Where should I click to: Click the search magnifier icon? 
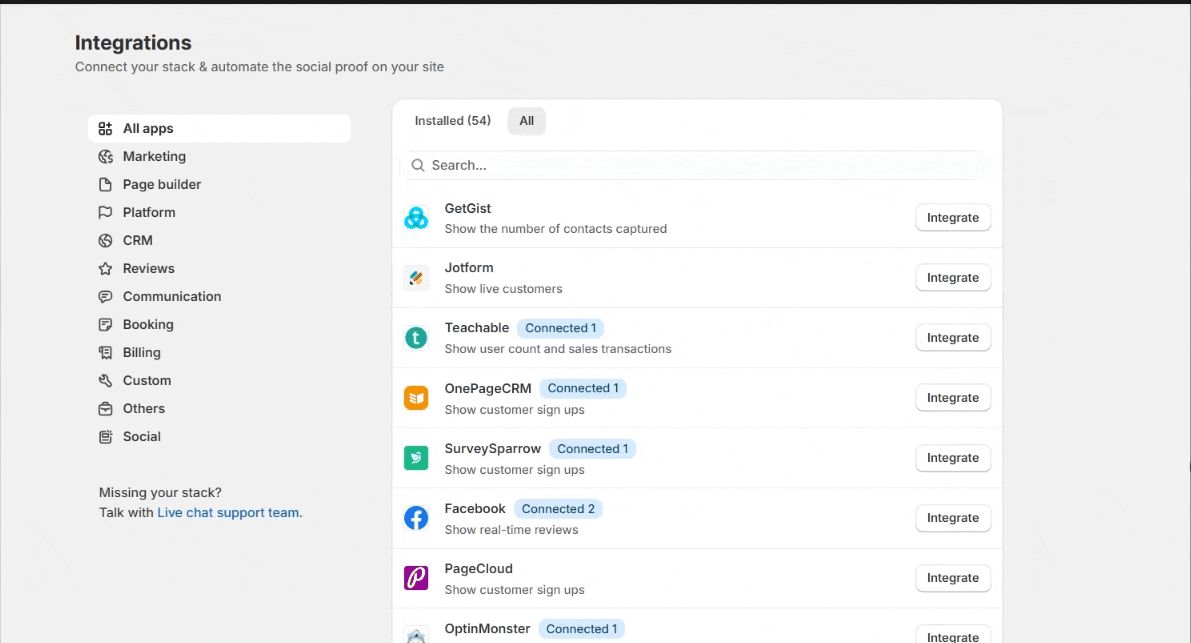pyautogui.click(x=418, y=165)
